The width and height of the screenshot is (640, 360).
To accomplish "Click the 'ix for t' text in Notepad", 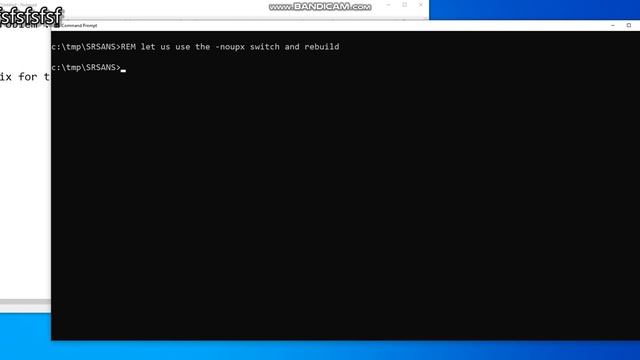I will tap(24, 77).
